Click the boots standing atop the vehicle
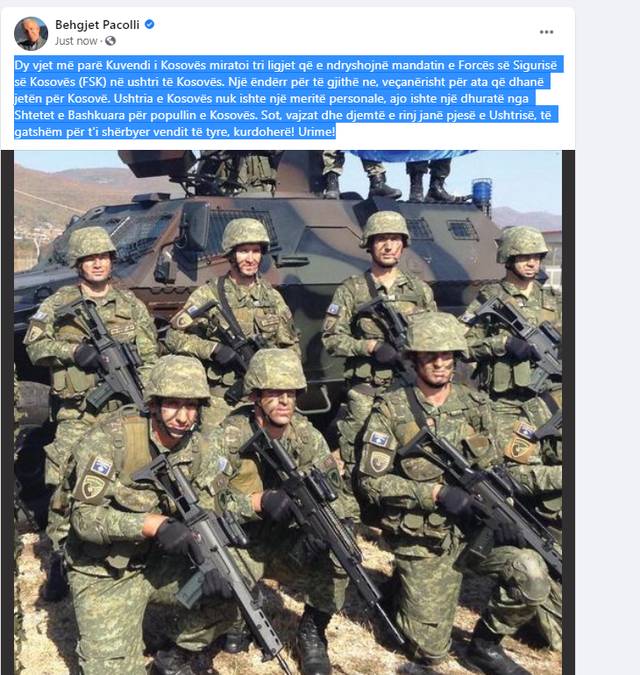The height and width of the screenshot is (675, 640). point(387,185)
